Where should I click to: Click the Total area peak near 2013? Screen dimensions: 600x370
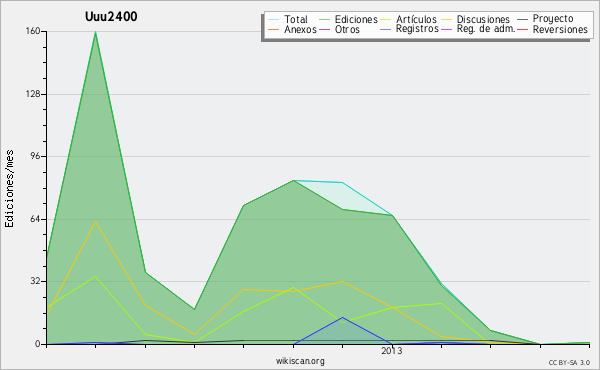[x=342, y=183]
